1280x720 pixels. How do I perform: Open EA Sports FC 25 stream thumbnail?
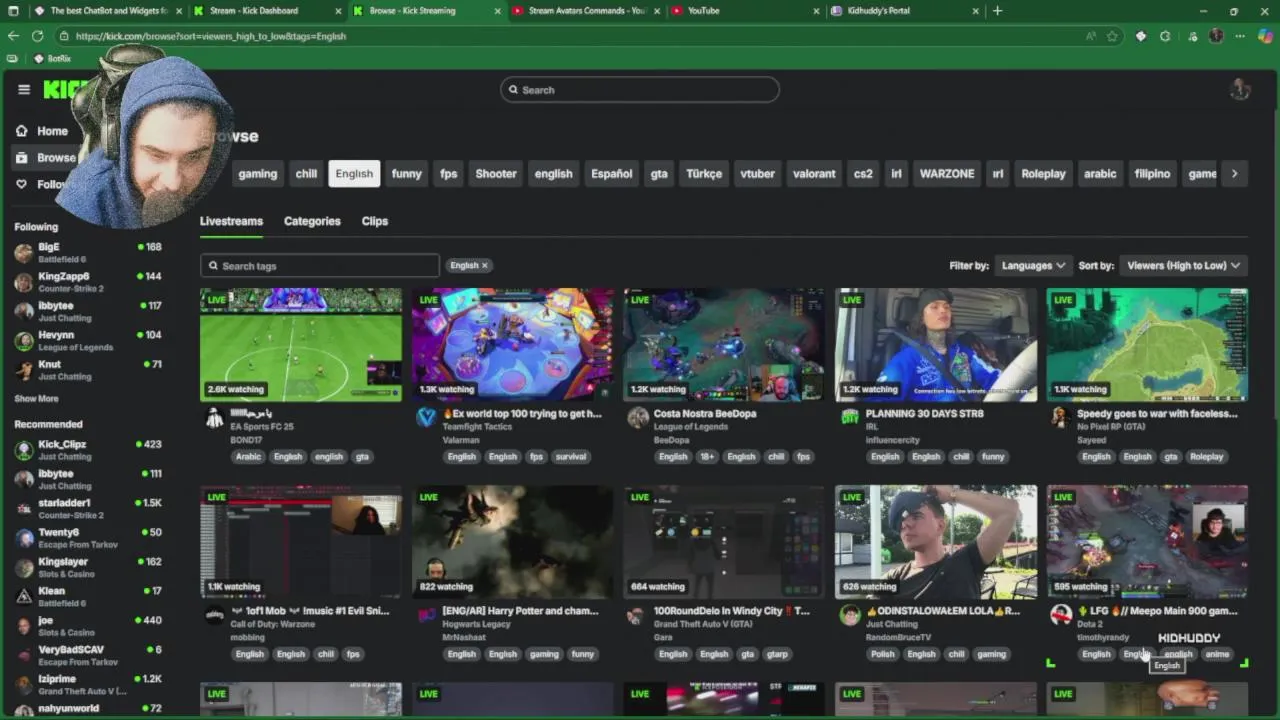tap(301, 345)
